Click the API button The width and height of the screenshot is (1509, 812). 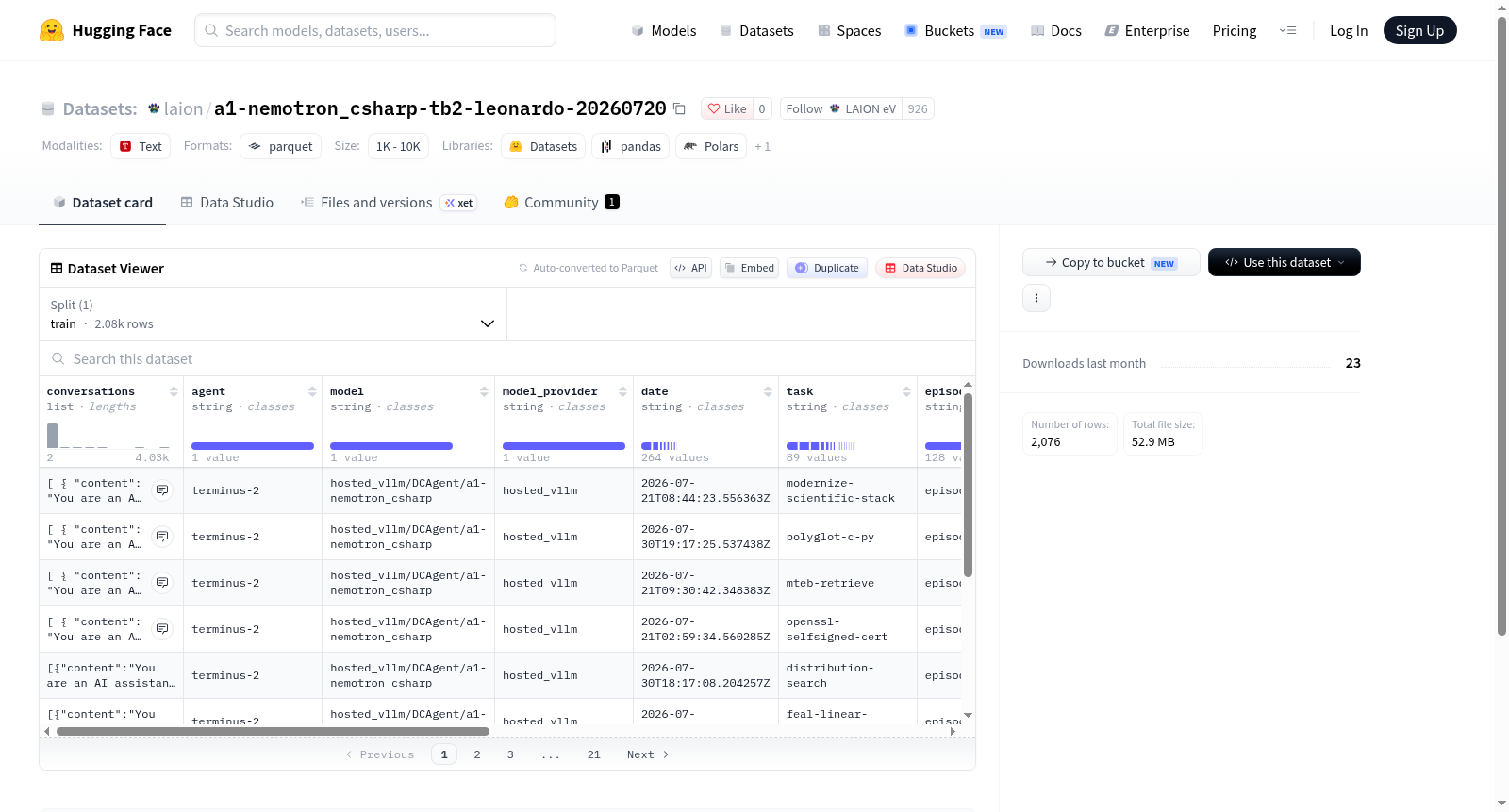[690, 268]
